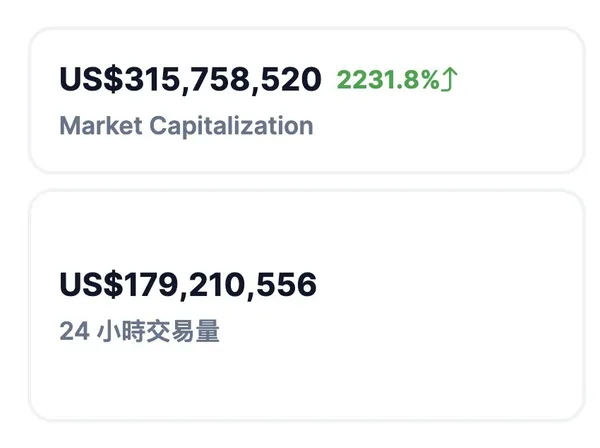Select the US$315,758,520 market cap value
The image size is (600, 448).
190,80
